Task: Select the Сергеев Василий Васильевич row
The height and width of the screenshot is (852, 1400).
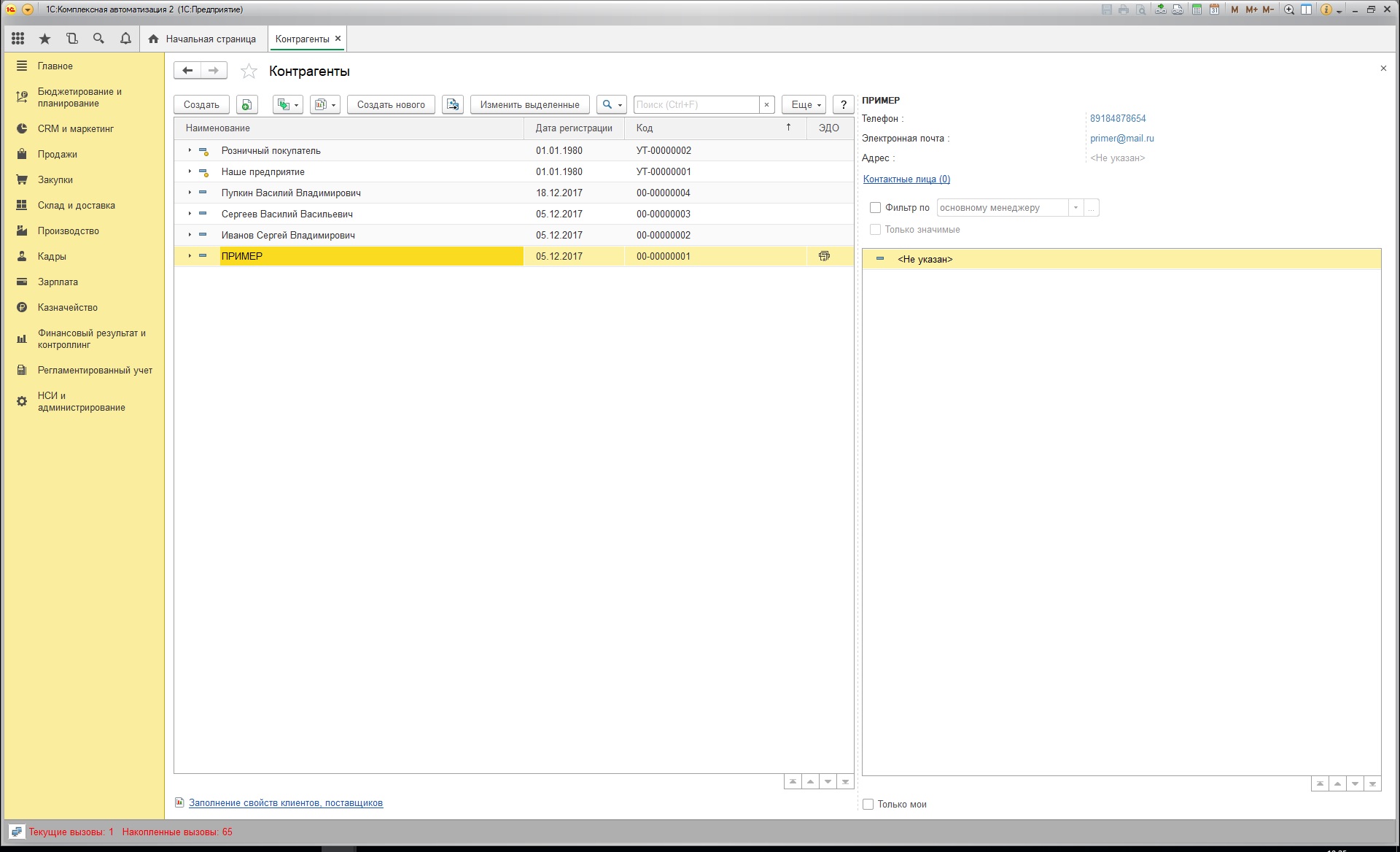Action: click(513, 214)
